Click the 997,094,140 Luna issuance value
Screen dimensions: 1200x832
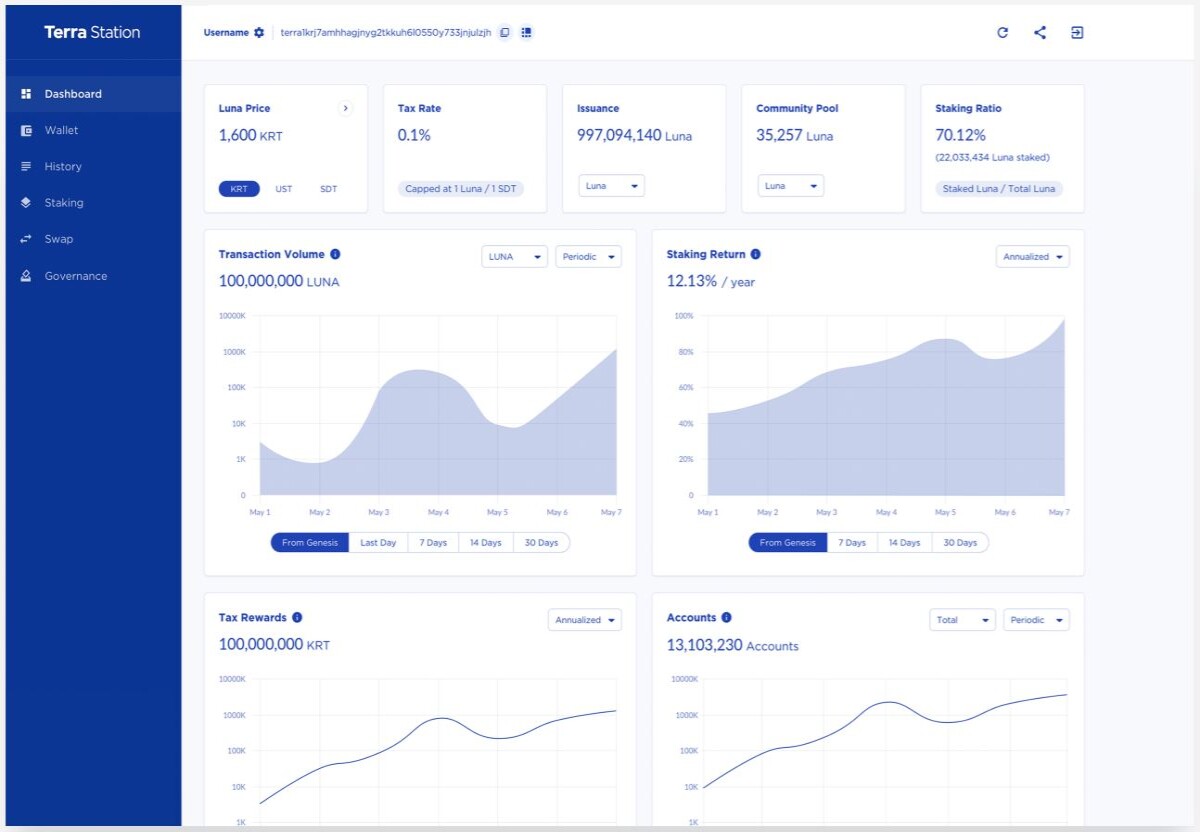pos(634,135)
